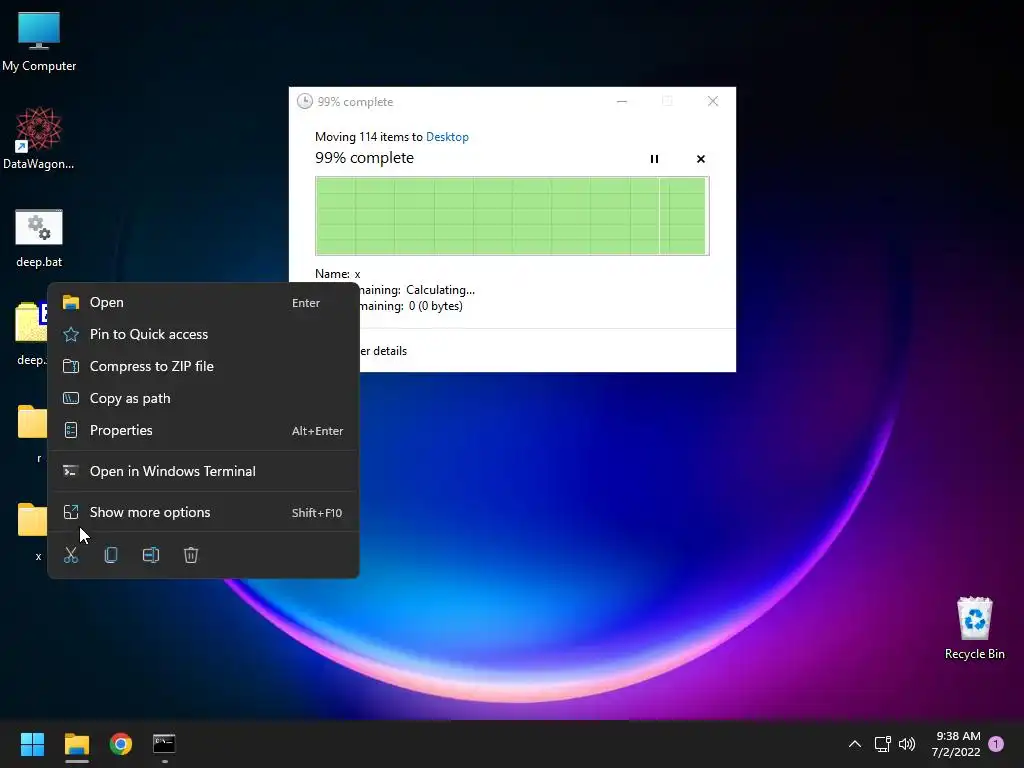Minimize the 99% complete dialog
The height and width of the screenshot is (768, 1024).
point(622,101)
